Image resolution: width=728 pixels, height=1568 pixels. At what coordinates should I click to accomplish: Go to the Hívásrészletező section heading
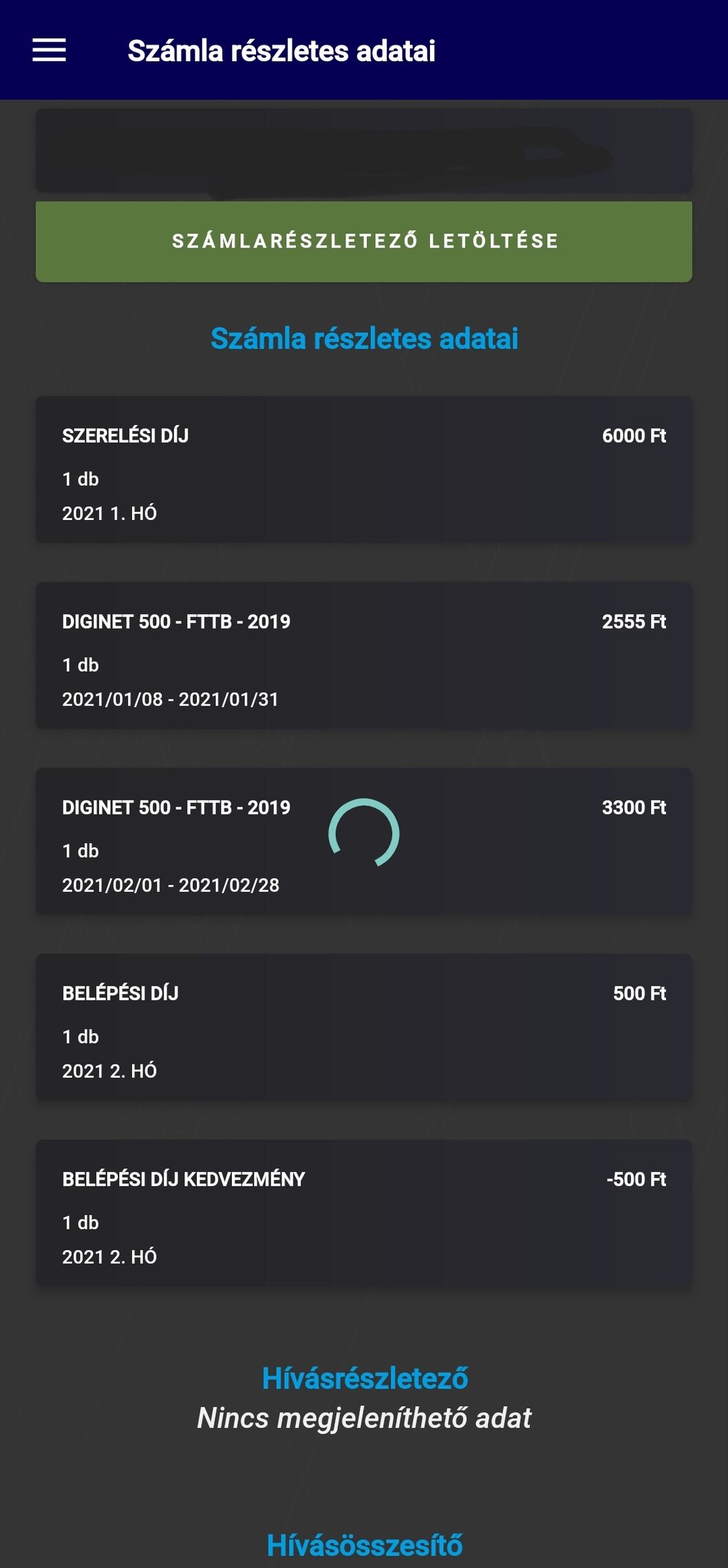pos(365,1378)
